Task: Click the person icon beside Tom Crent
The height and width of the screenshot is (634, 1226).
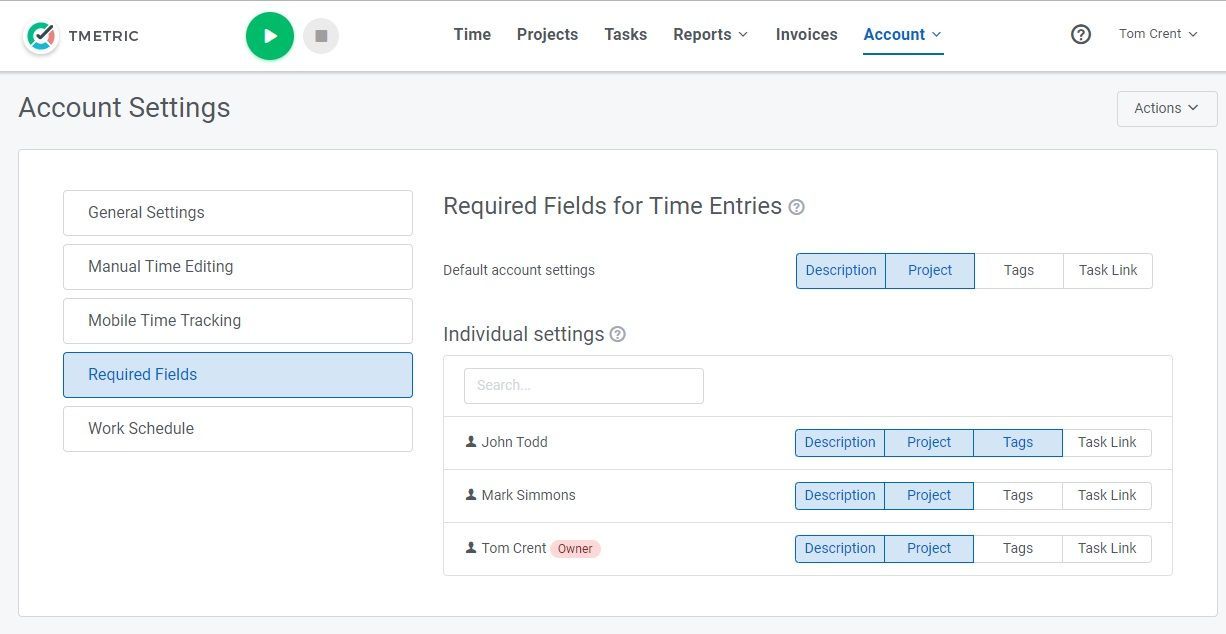Action: 471,547
